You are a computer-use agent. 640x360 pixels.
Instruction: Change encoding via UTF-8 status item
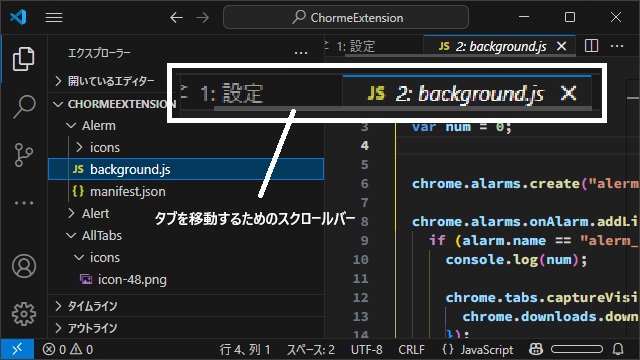tap(367, 349)
